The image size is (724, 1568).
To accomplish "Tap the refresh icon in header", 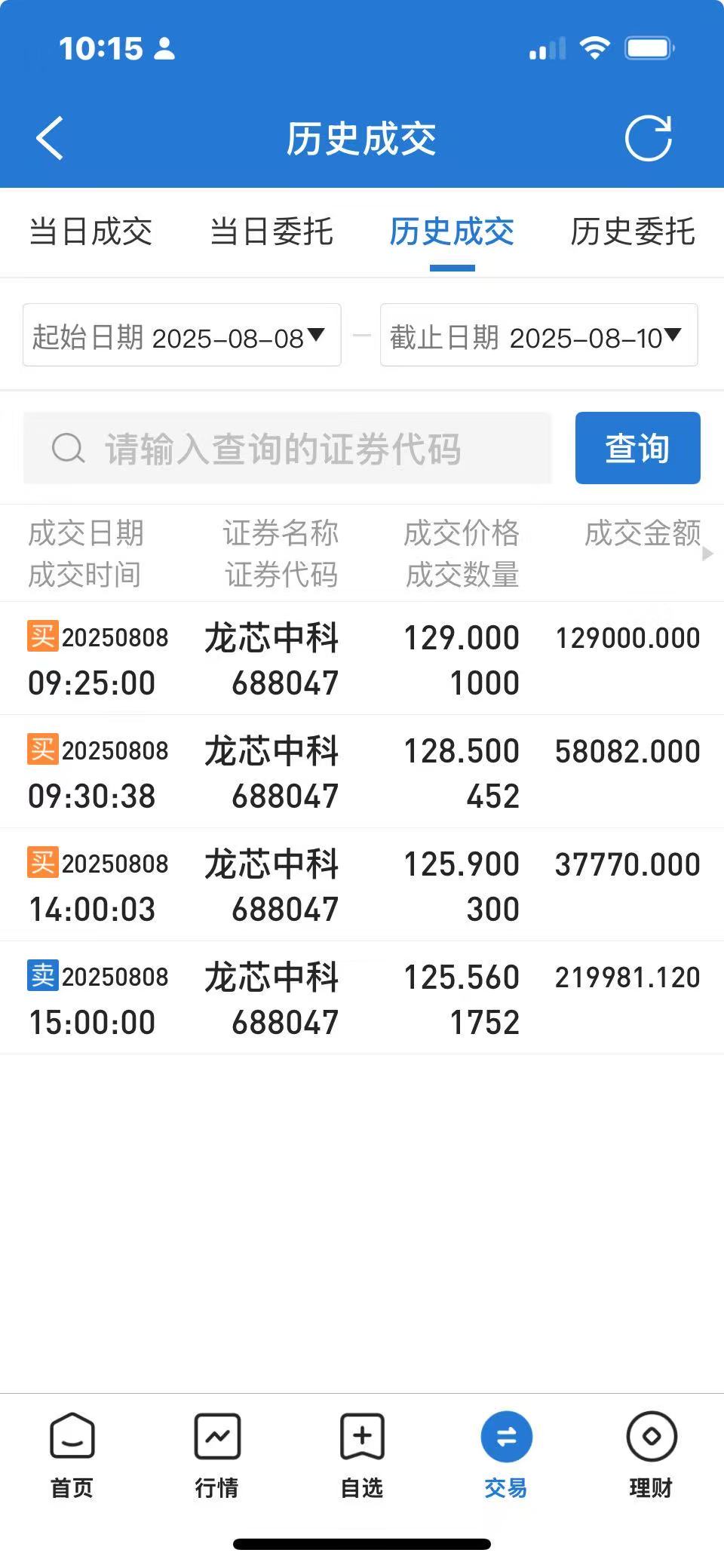I will 648,138.
